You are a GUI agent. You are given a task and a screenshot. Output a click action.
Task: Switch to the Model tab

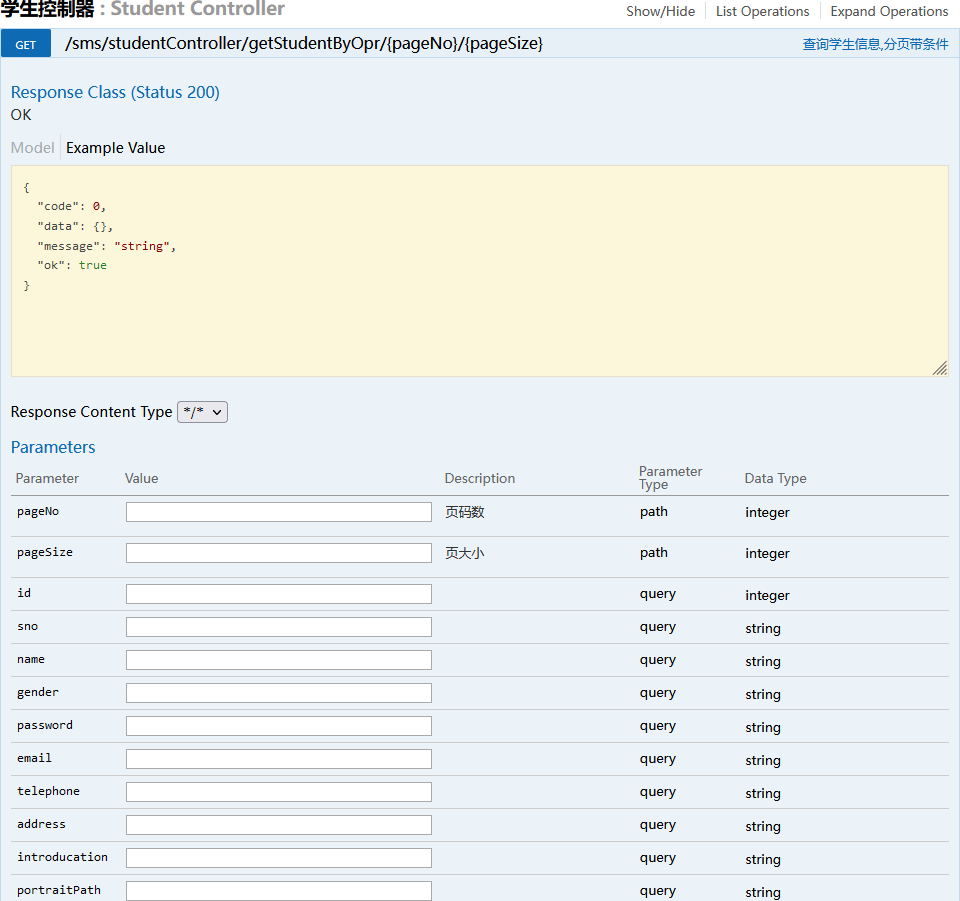32,148
